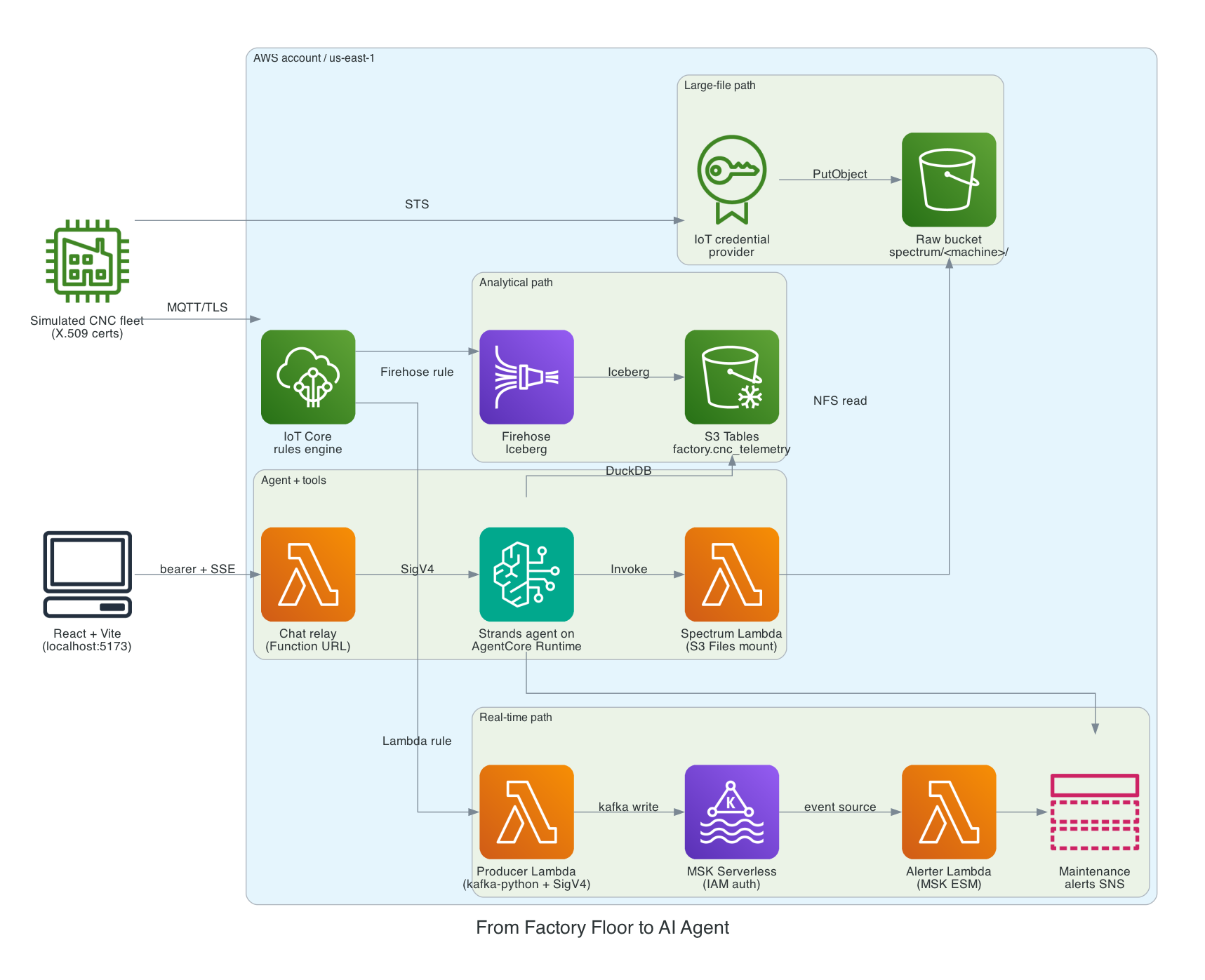
Task: Select the Chat relay Lambda icon
Action: (308, 574)
